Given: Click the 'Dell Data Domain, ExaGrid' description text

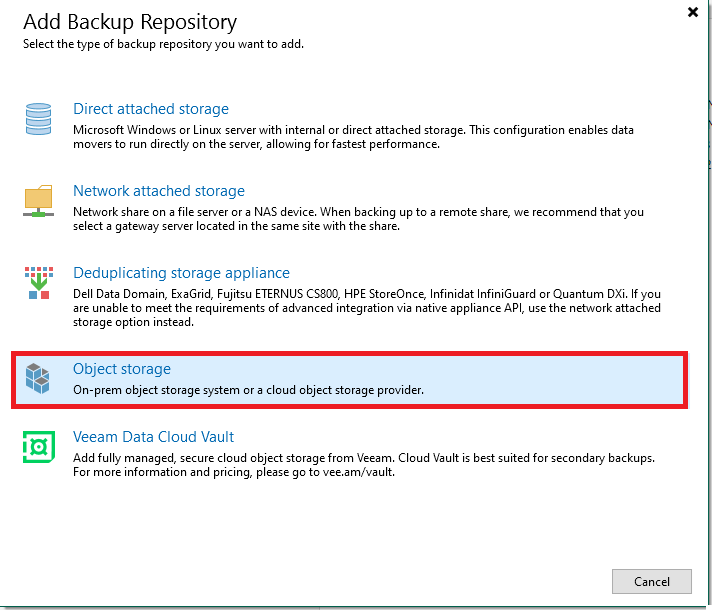Looking at the screenshot, I should (x=367, y=308).
